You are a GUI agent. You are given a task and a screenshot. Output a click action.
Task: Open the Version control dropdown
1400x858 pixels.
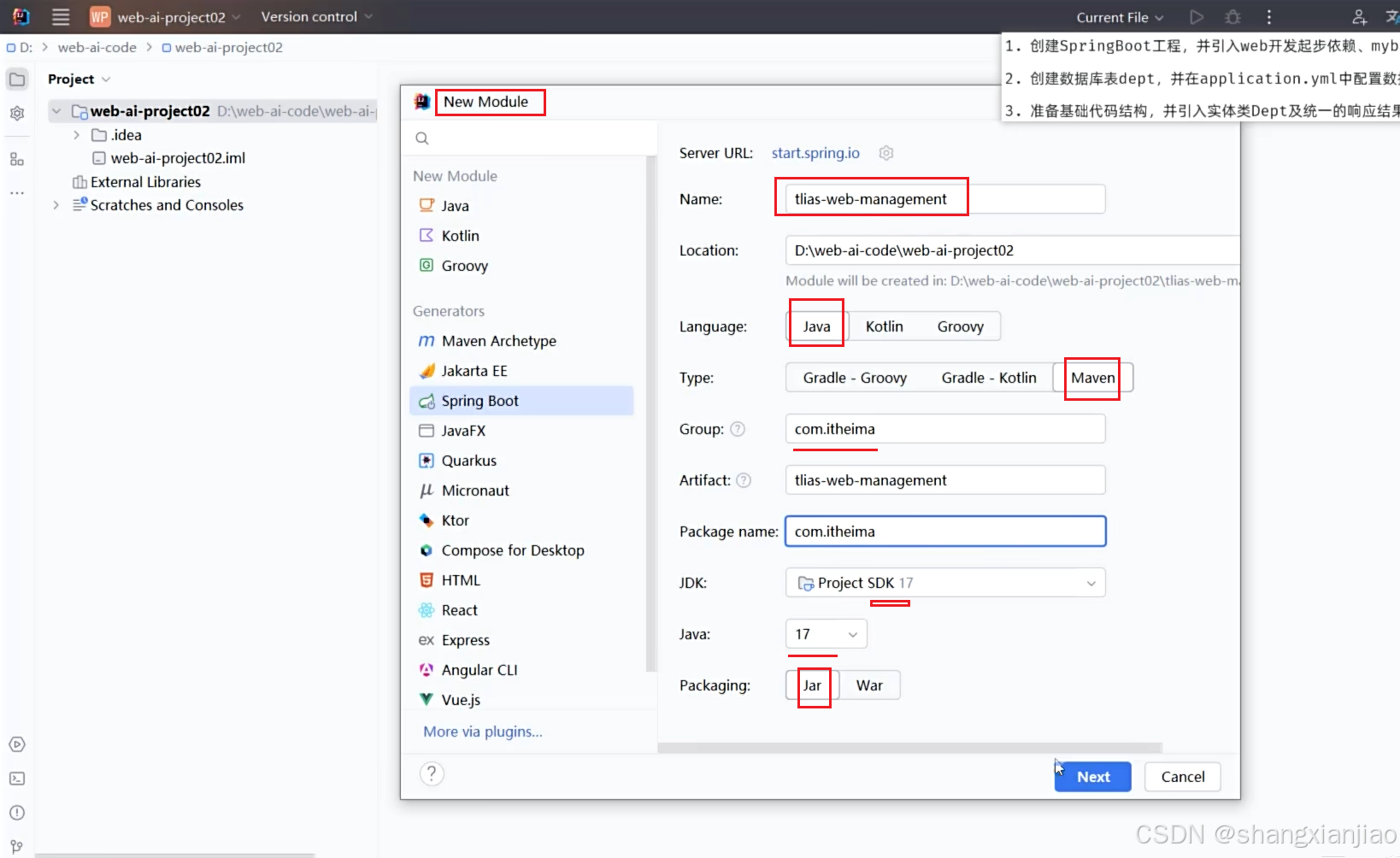317,16
